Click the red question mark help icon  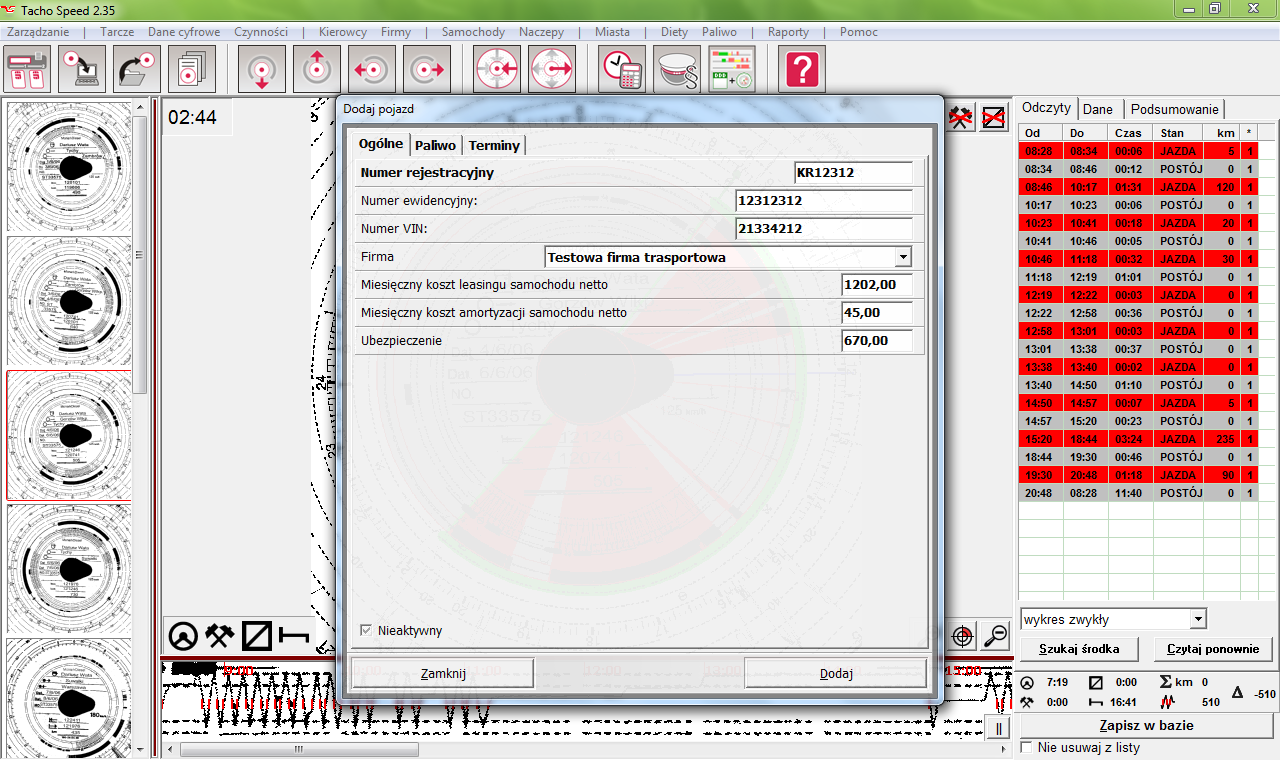click(x=801, y=70)
